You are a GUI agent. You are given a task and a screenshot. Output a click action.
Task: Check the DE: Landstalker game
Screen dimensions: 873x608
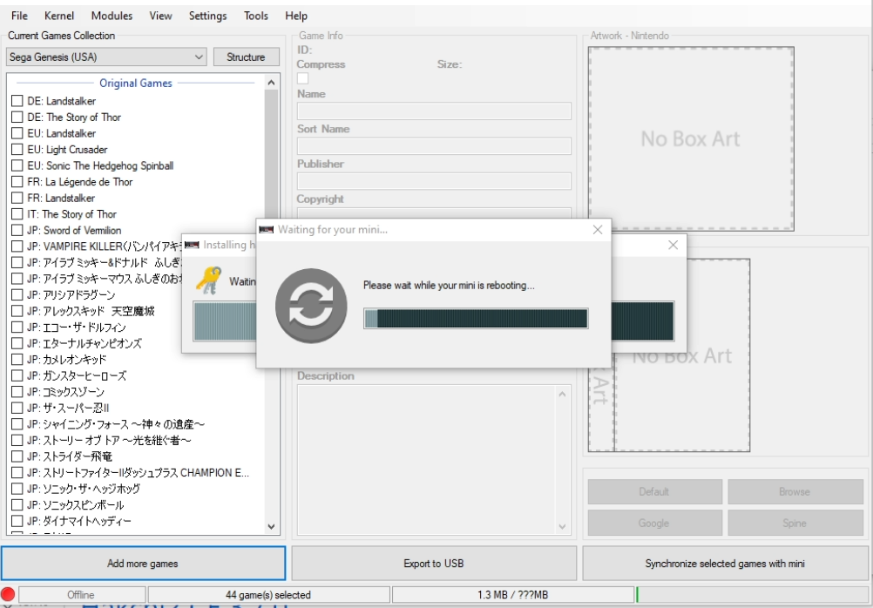[x=17, y=101]
